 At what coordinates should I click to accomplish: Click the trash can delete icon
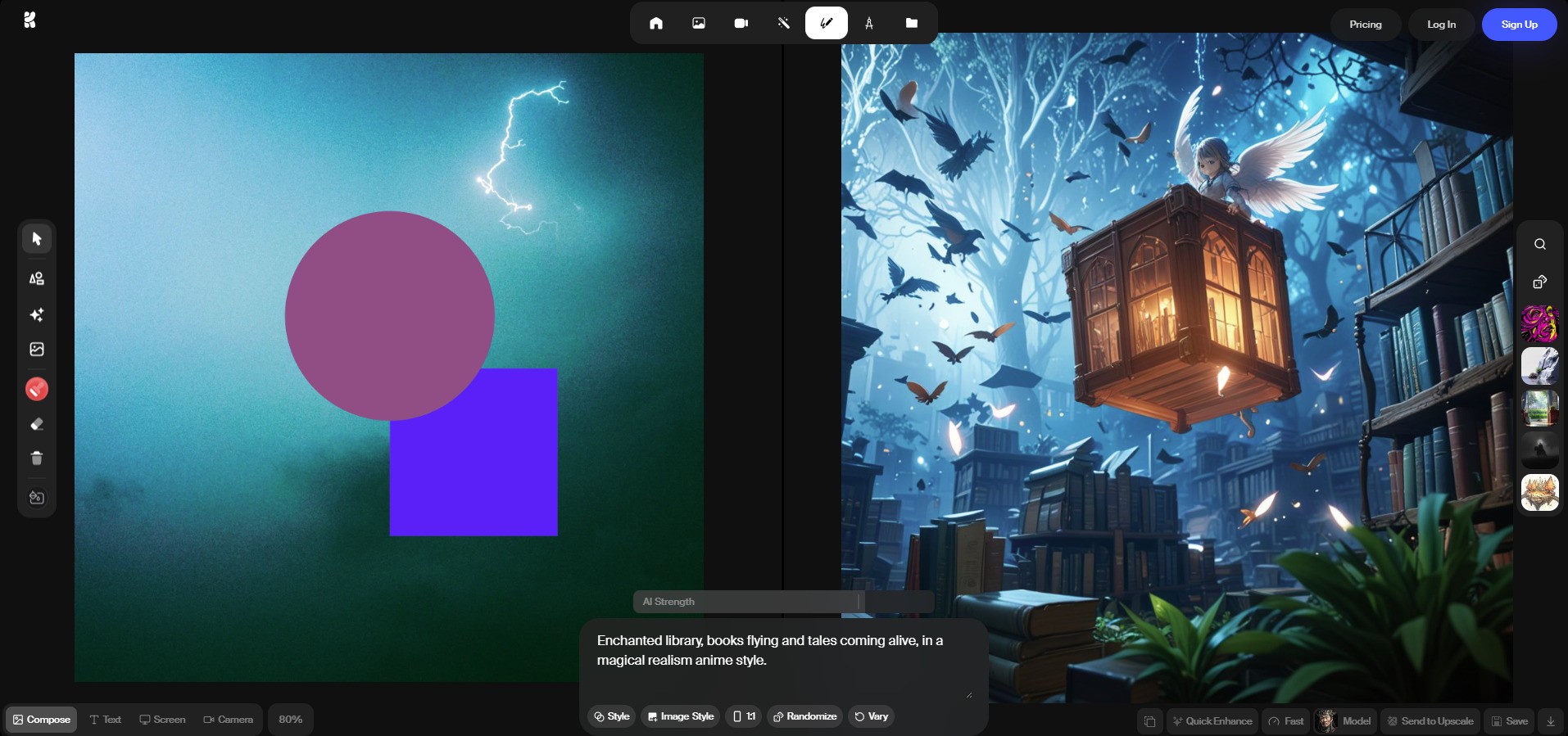pyautogui.click(x=37, y=458)
